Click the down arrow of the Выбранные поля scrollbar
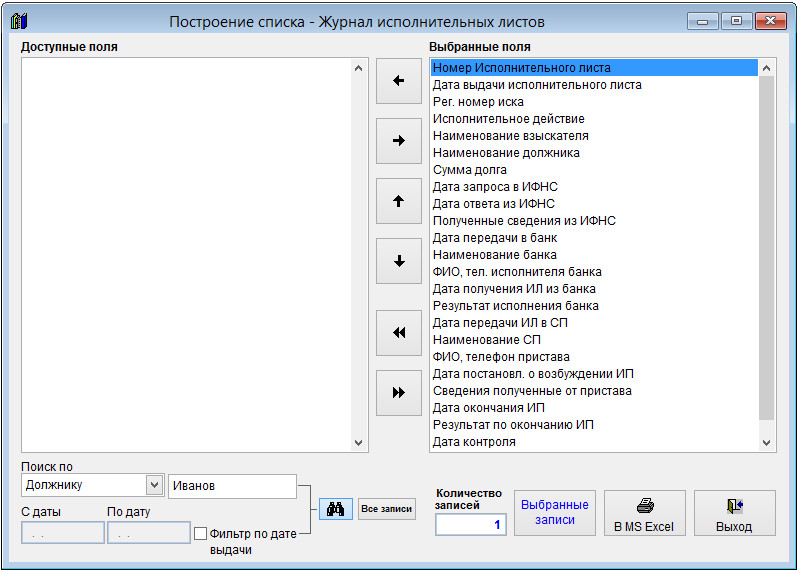The image size is (800, 570). point(766,442)
